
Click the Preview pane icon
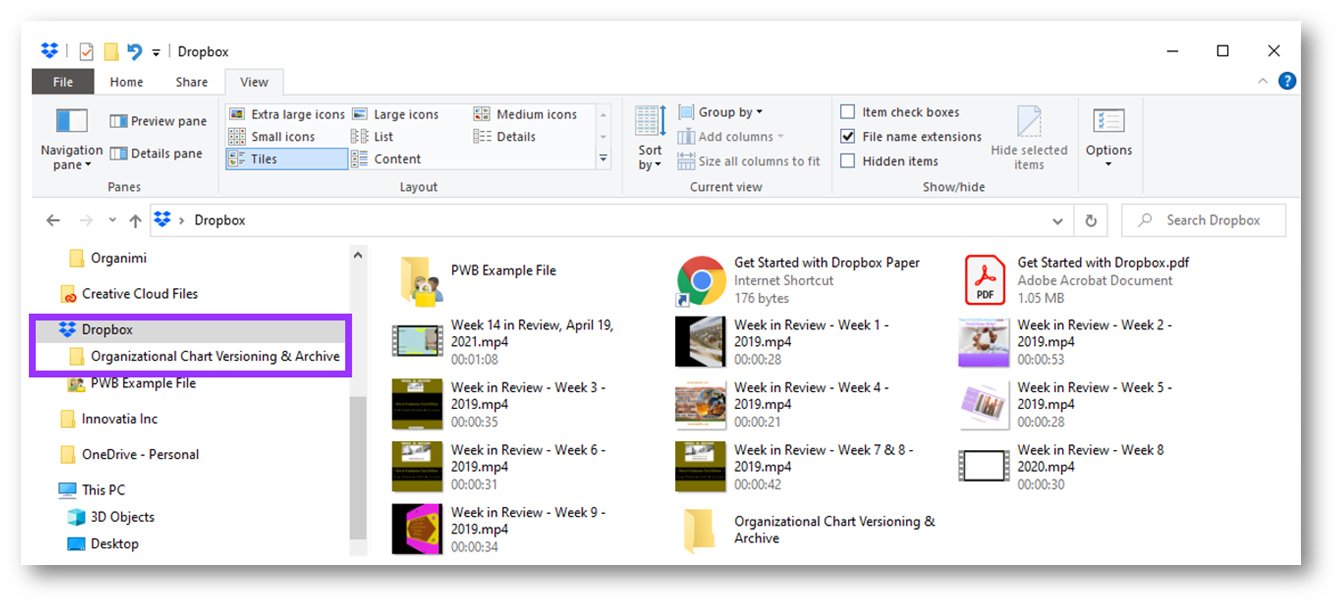click(x=119, y=121)
